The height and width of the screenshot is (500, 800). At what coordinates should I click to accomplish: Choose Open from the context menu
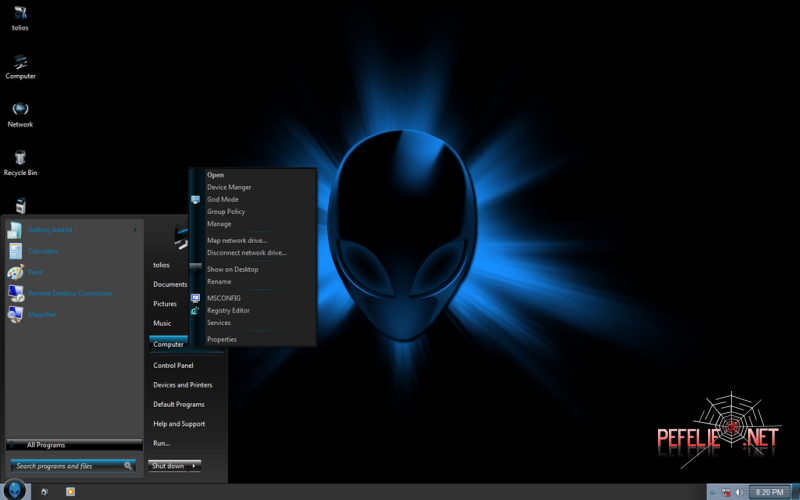tap(215, 175)
